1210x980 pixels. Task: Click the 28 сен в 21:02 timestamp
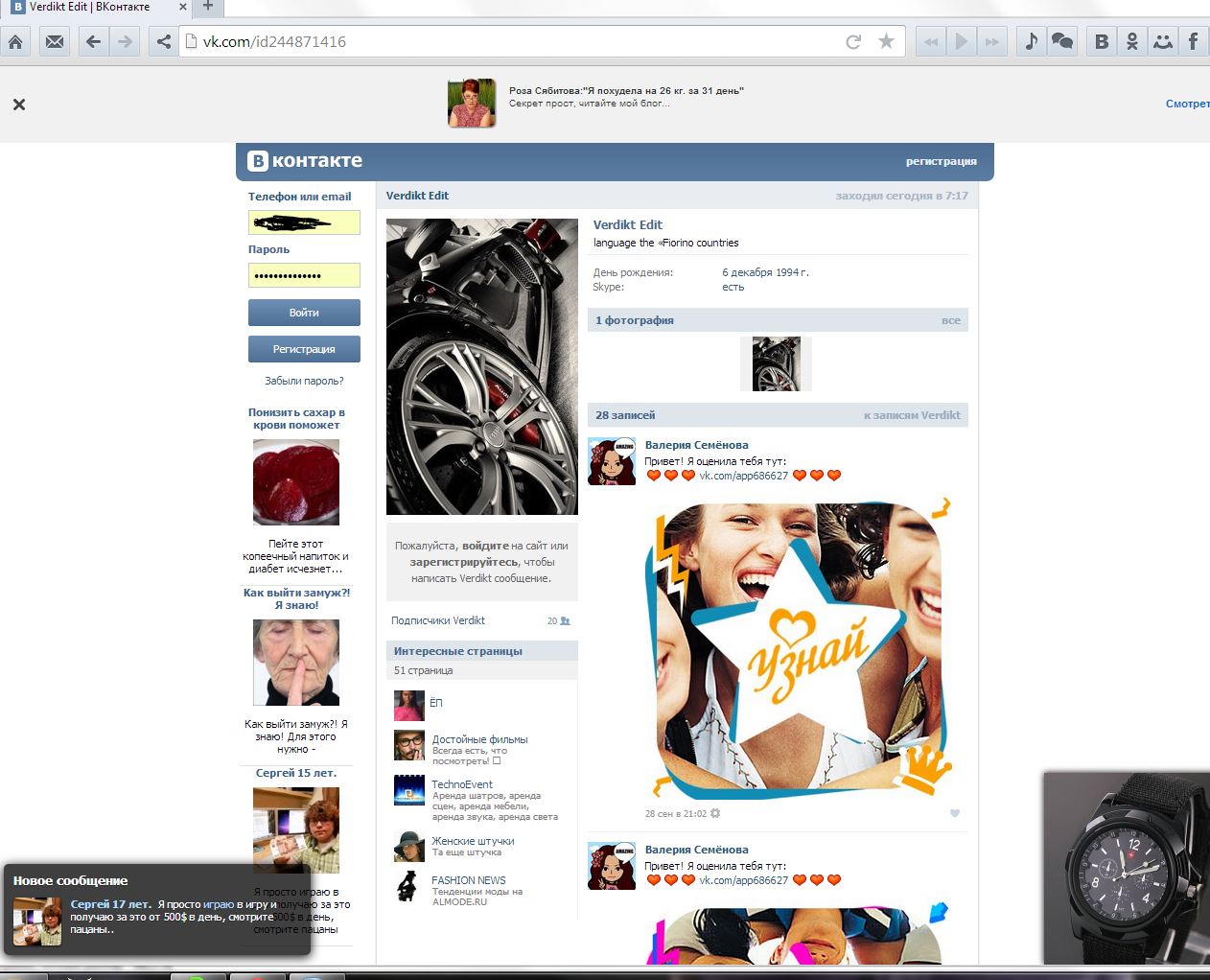[675, 814]
